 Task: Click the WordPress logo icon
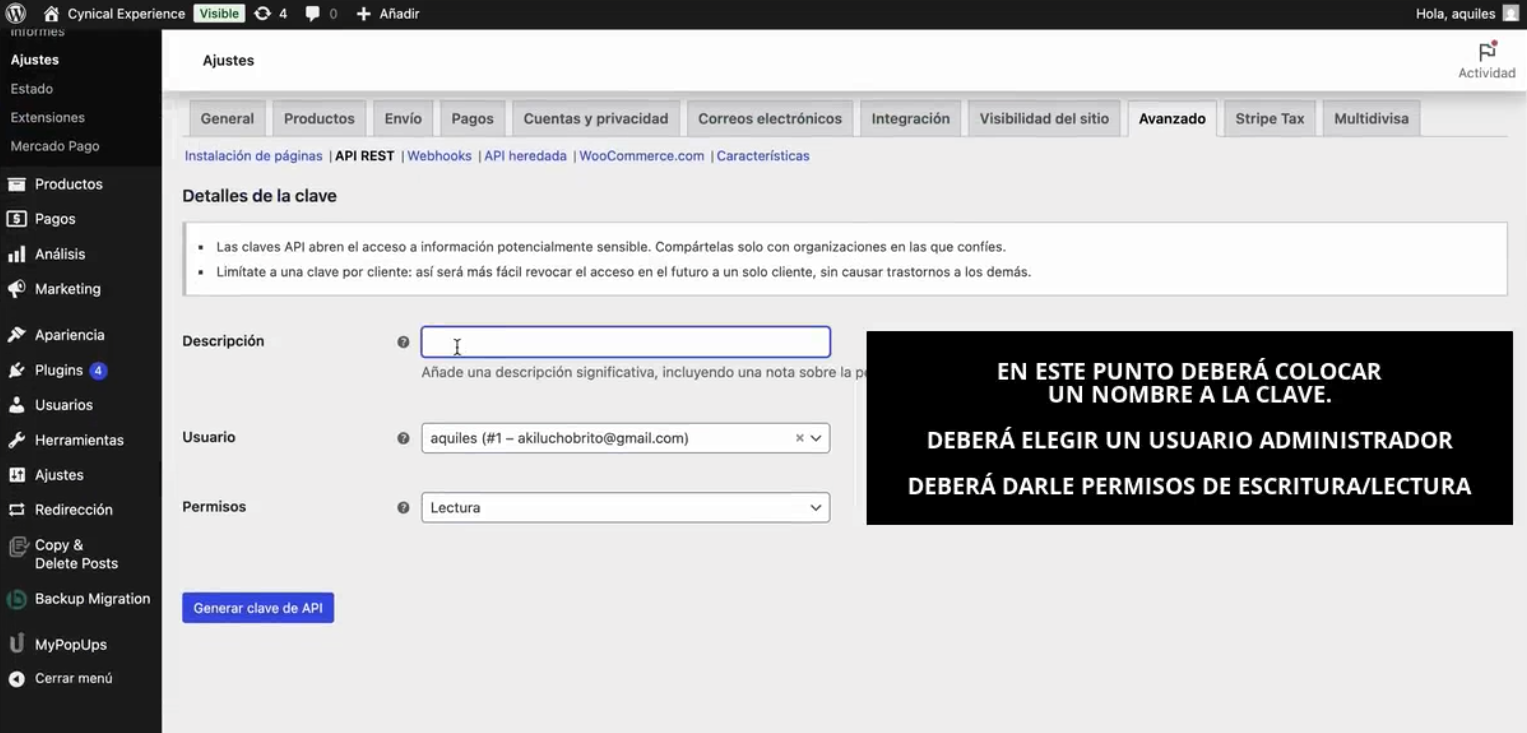[x=16, y=14]
